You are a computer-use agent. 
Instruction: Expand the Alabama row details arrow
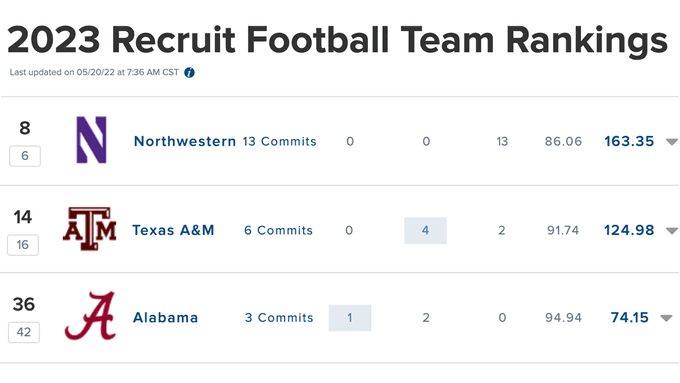tap(667, 318)
